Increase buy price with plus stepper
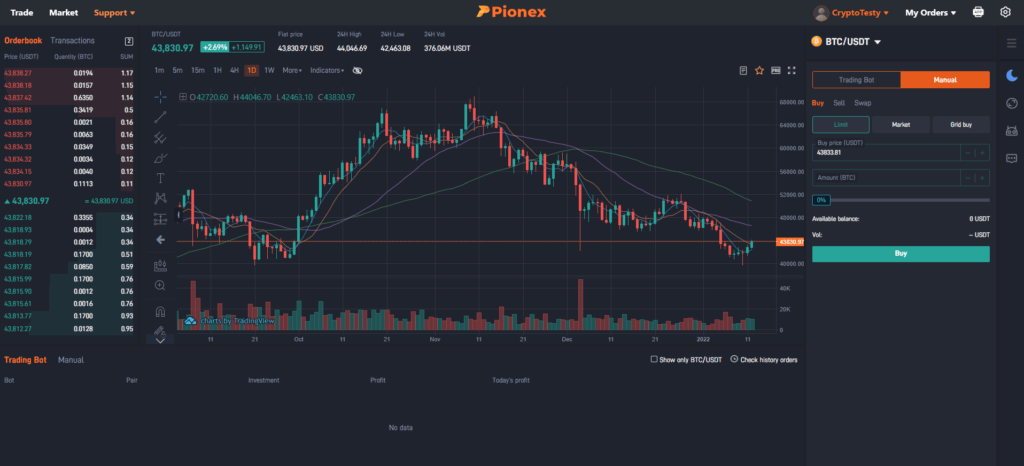 (x=983, y=153)
